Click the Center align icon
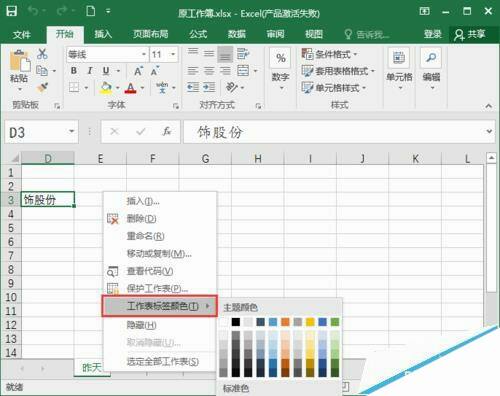 pos(209,71)
